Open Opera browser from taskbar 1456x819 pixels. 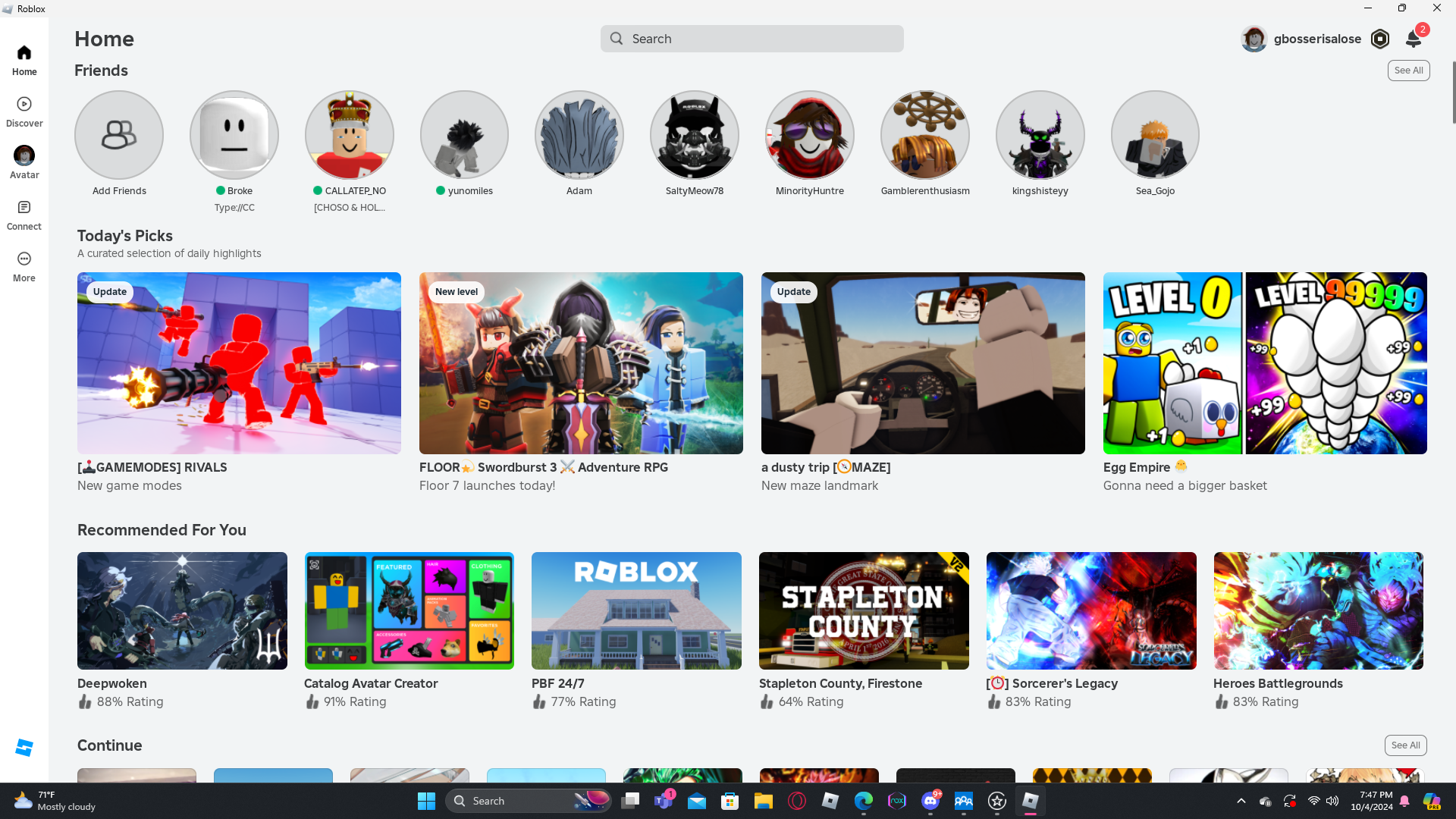pyautogui.click(x=797, y=801)
